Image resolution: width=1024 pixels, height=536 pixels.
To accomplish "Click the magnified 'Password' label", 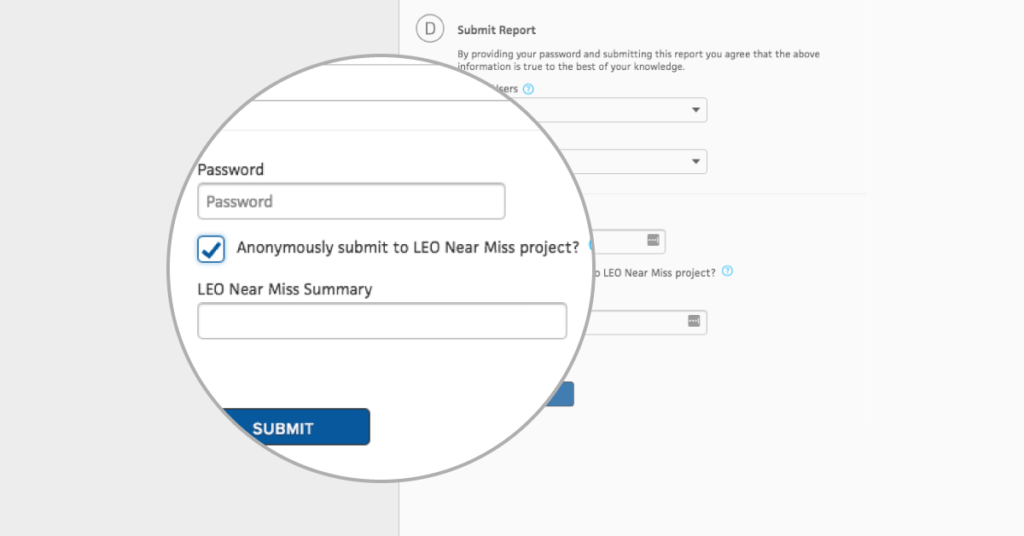I will pos(231,170).
